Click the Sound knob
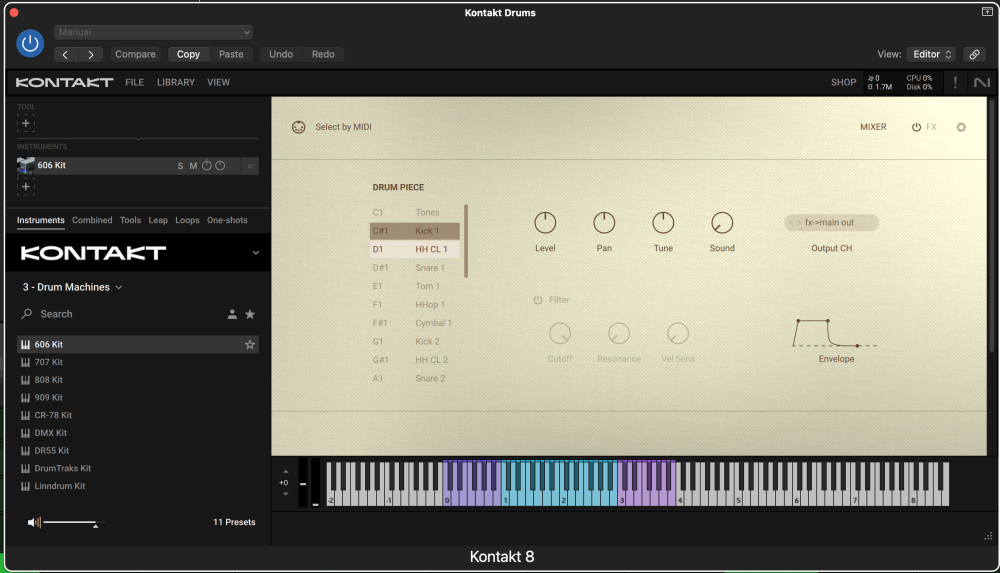1000x573 pixels. 722,223
